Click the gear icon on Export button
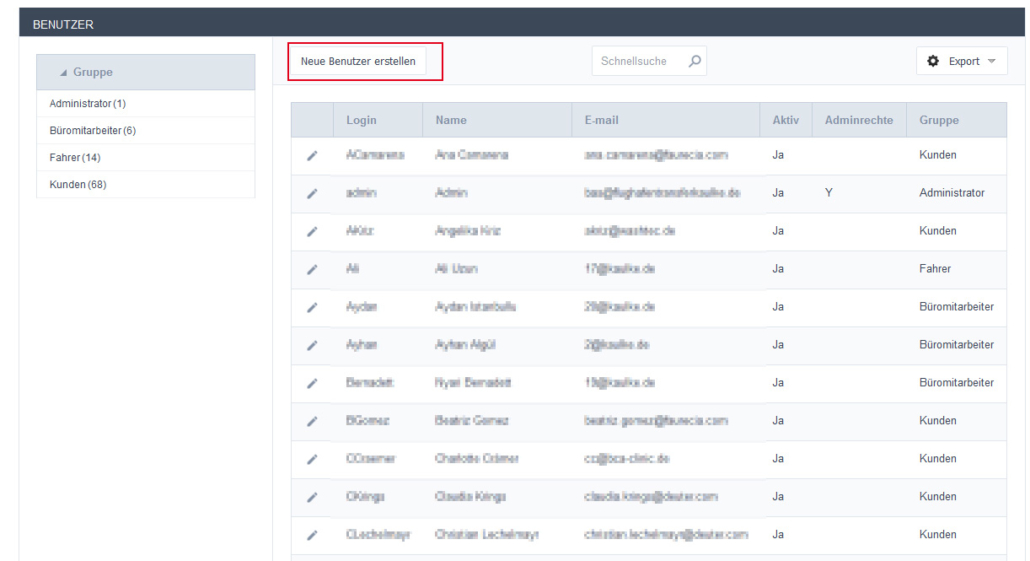 935,62
